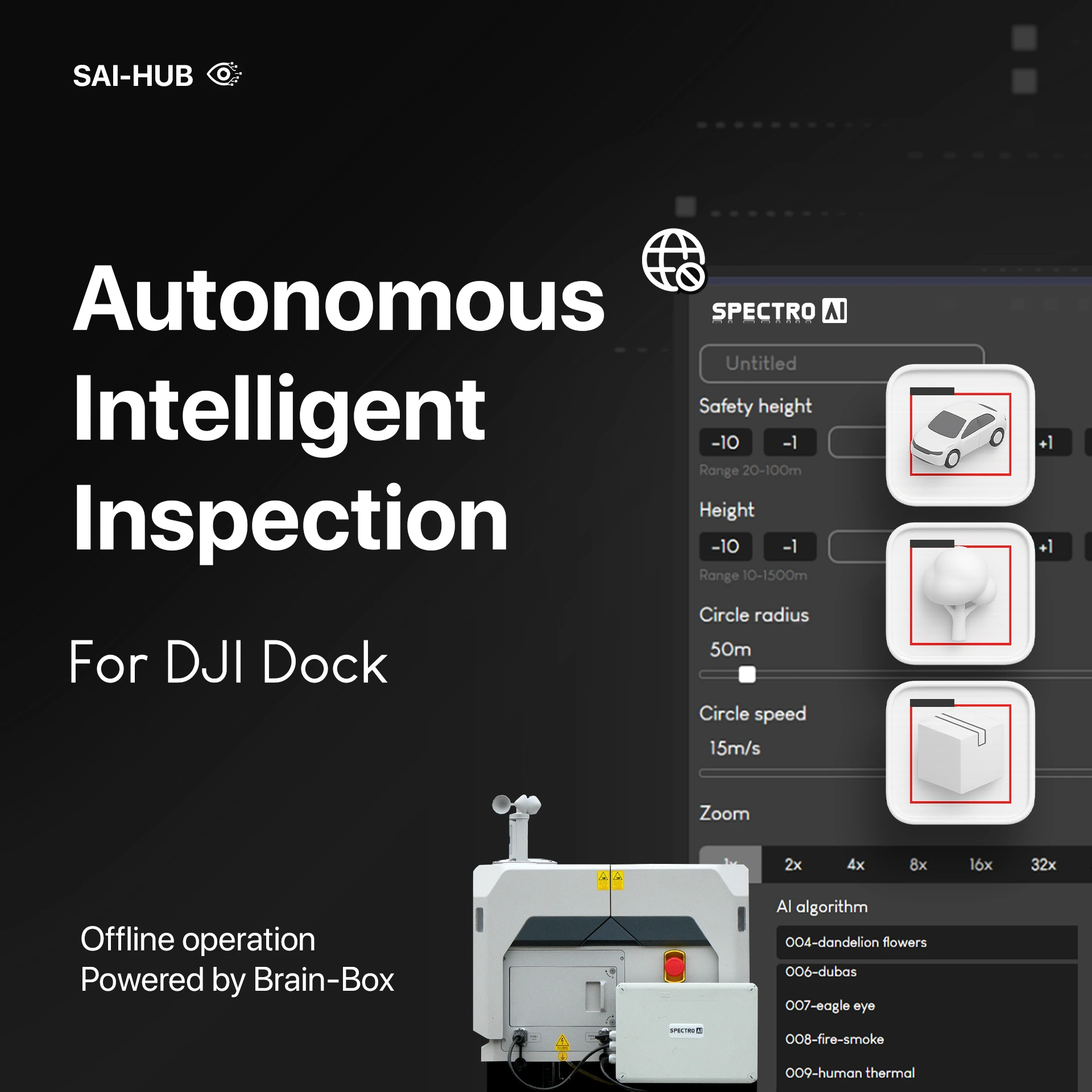Click the 50m radius value
Screen dimensions: 1092x1092
[x=730, y=650]
